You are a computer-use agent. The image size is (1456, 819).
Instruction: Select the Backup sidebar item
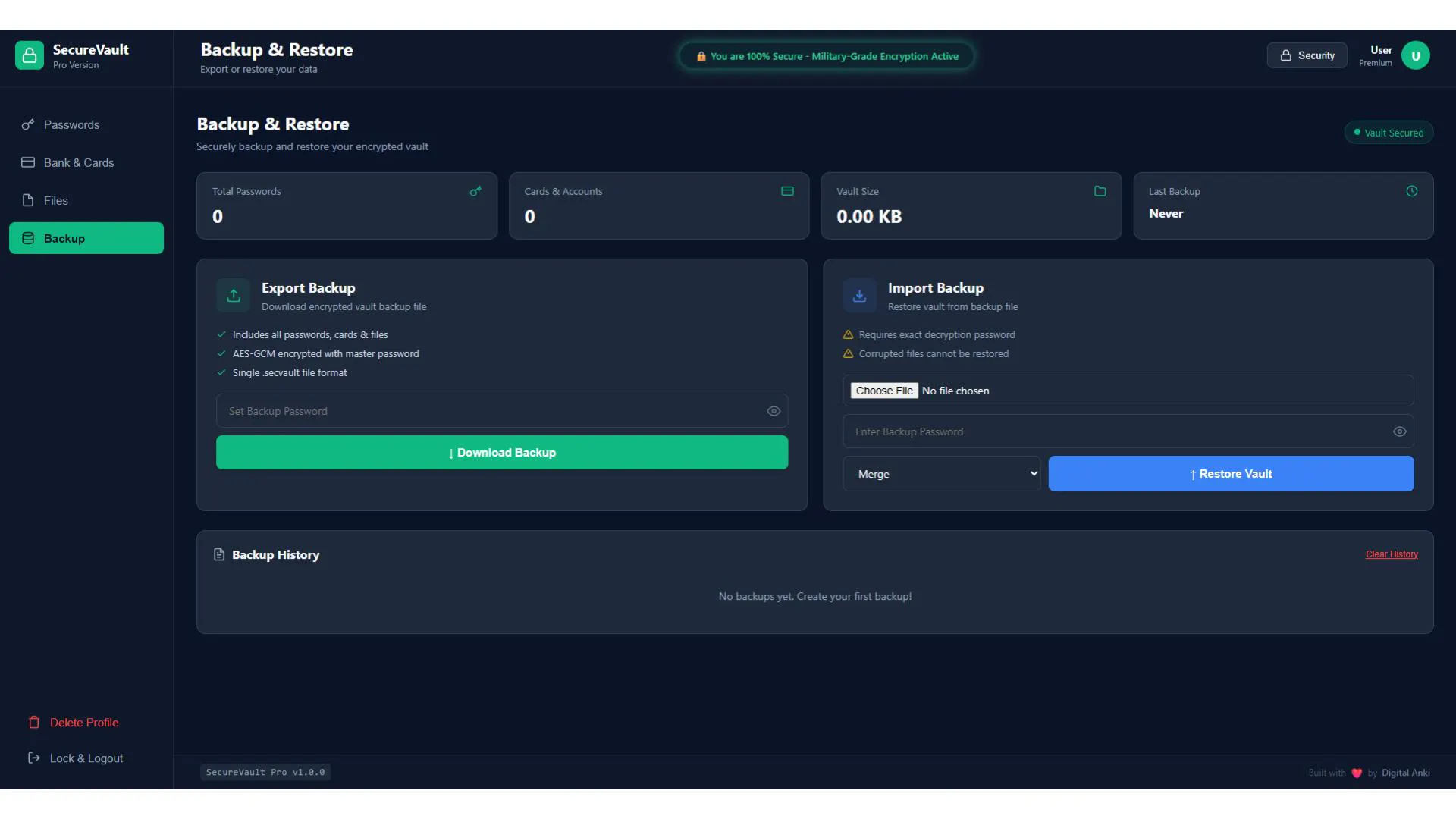tap(86, 238)
